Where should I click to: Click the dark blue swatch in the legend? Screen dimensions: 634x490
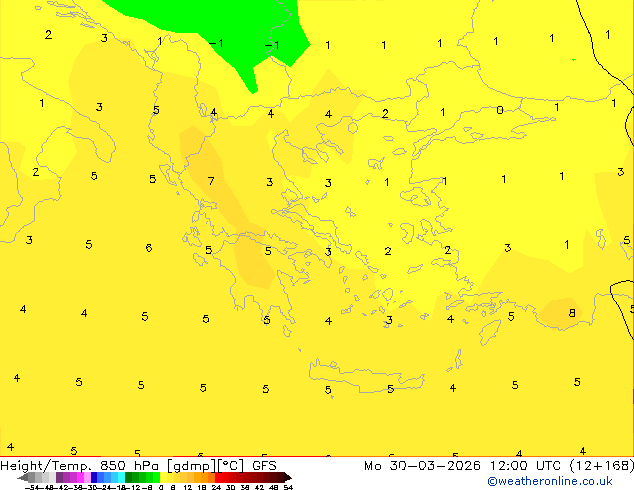point(94,477)
